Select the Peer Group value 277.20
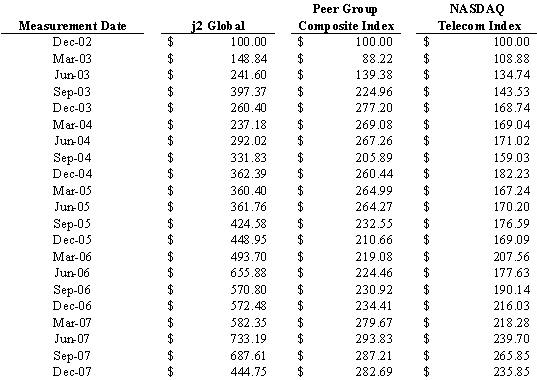 [x=374, y=108]
